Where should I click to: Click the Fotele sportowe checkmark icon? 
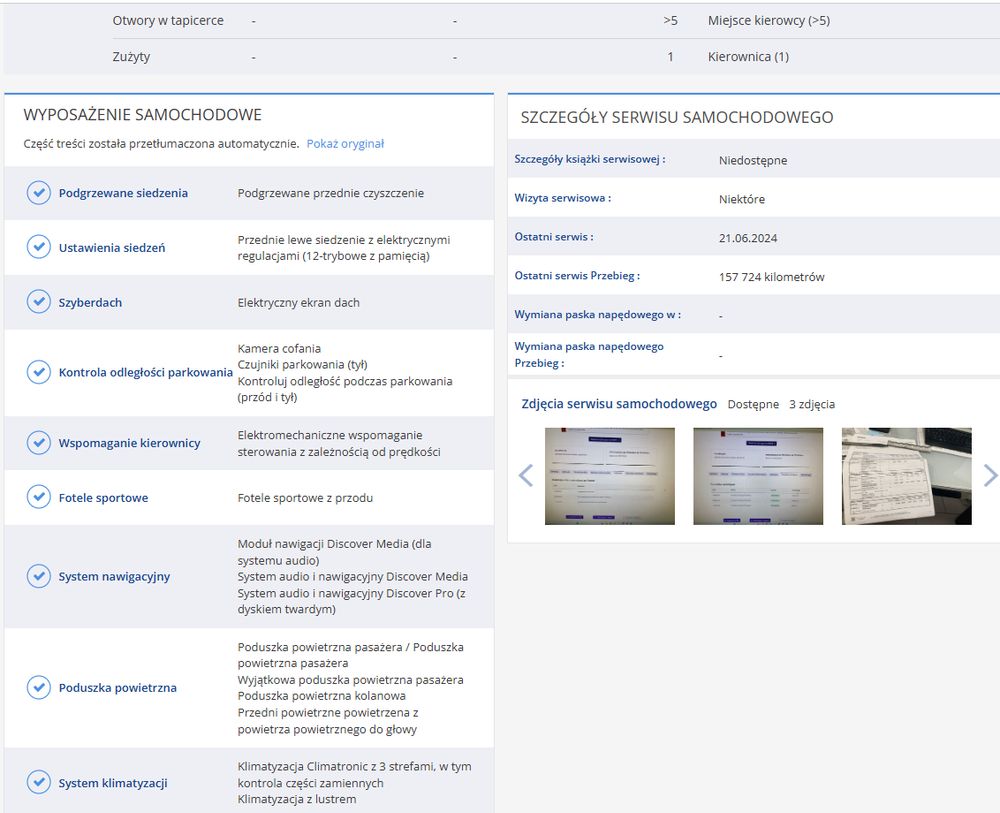coord(38,497)
